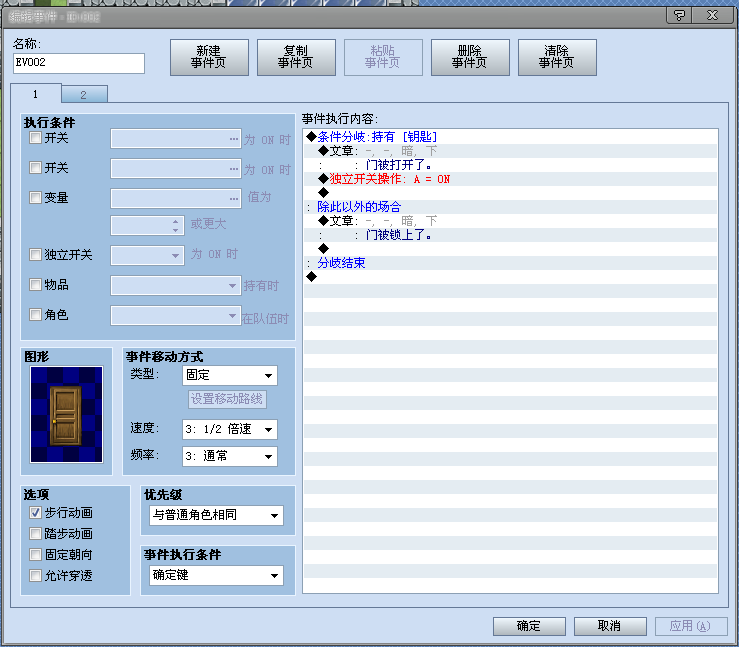Enable the 独立开关 condition checkbox
The width and height of the screenshot is (739, 647).
35,254
